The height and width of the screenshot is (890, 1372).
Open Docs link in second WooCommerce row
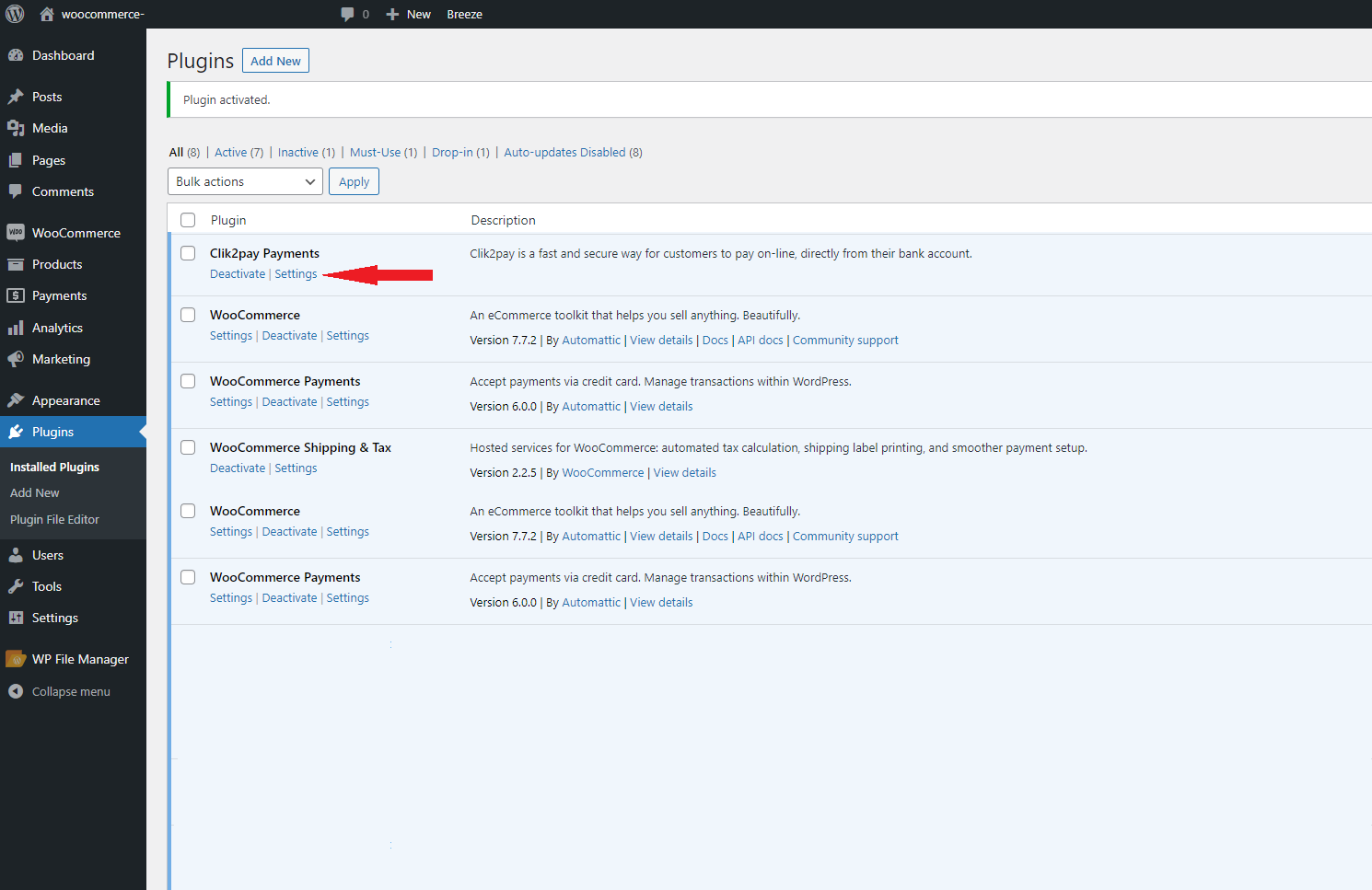(x=715, y=537)
